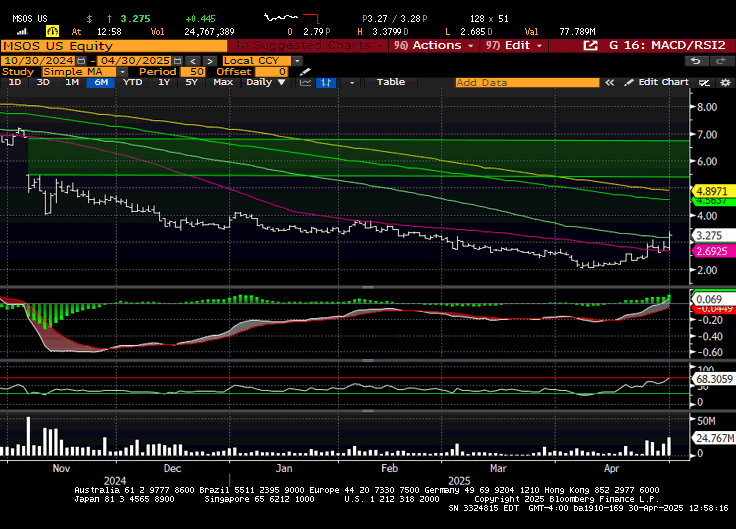Open the 96) Actions menu

[434, 46]
